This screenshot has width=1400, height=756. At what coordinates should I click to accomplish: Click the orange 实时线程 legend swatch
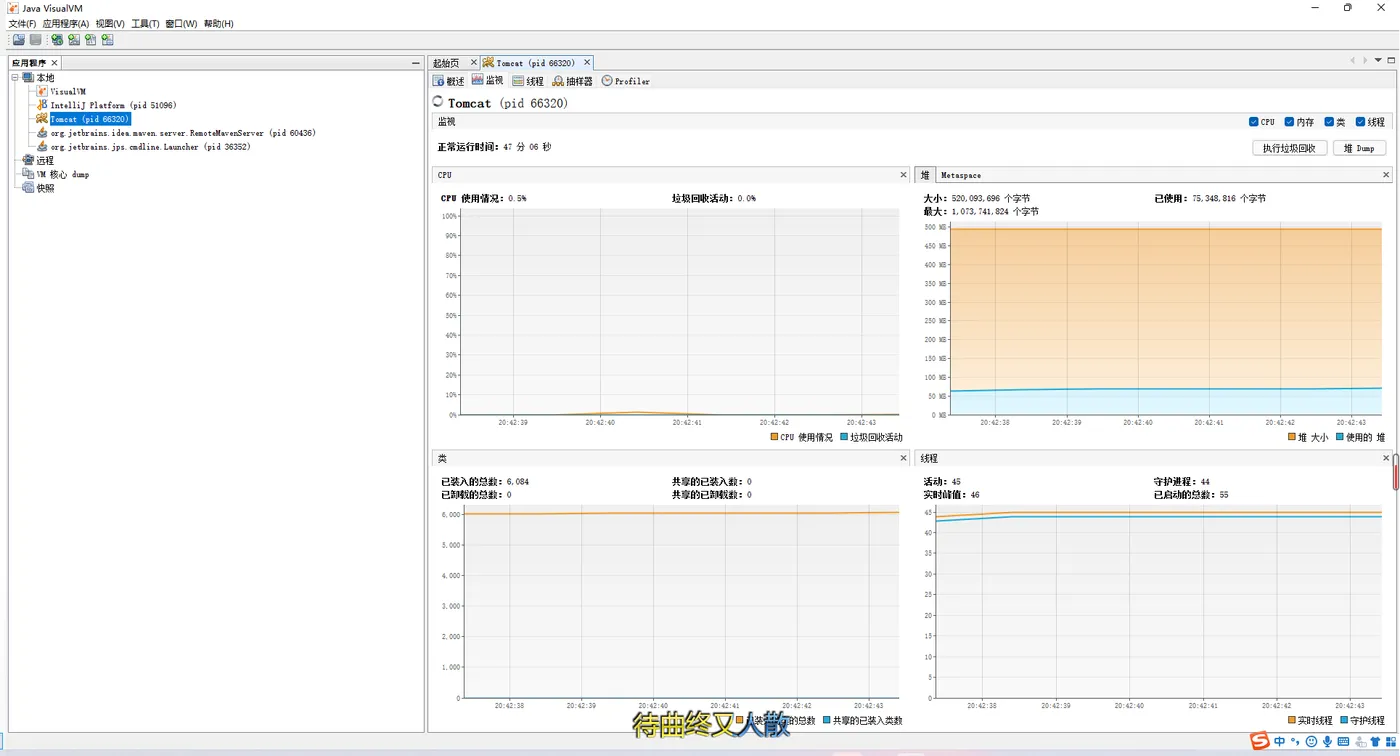[1292, 720]
